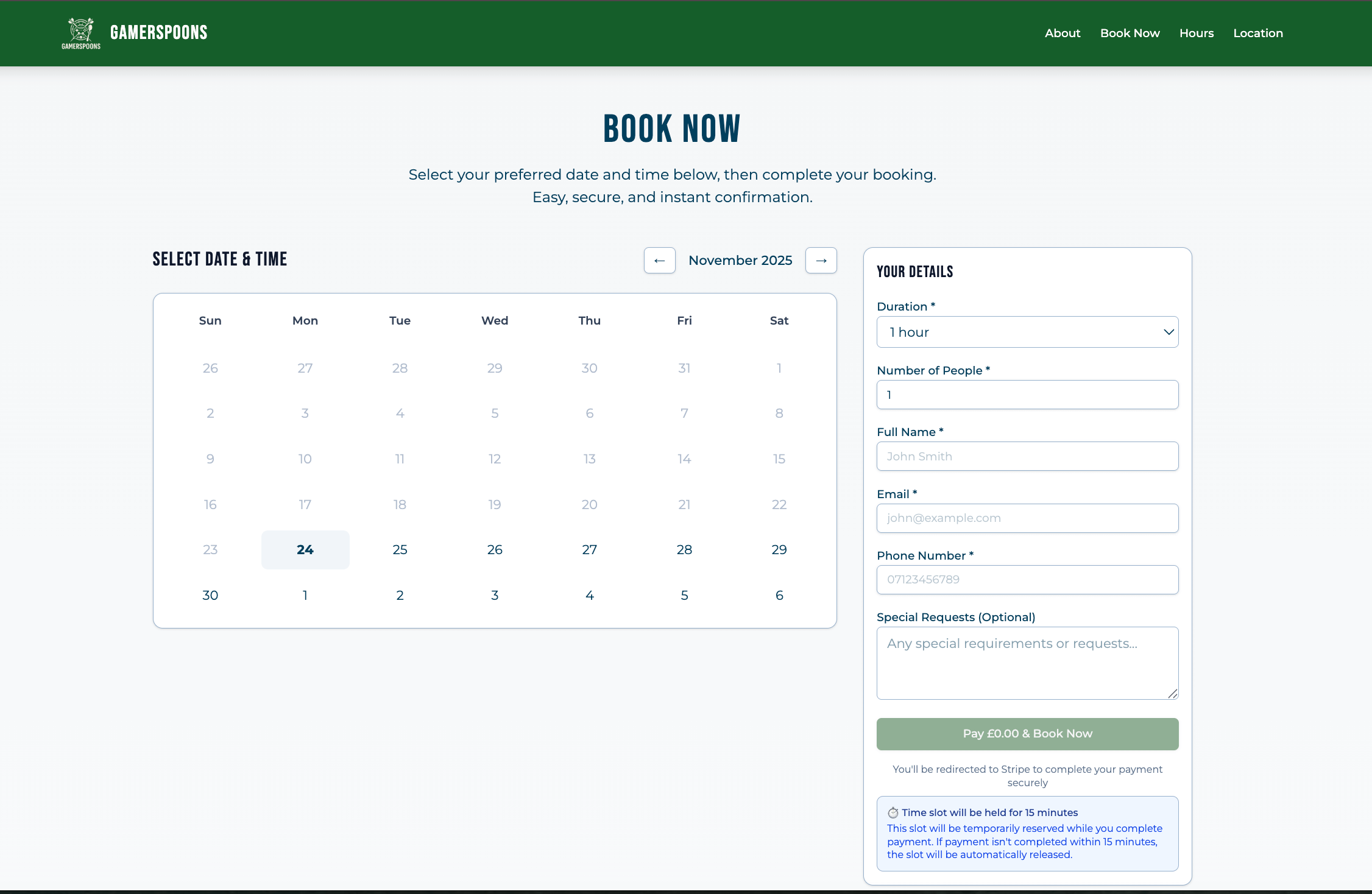Click the Email address field

coord(1027,518)
